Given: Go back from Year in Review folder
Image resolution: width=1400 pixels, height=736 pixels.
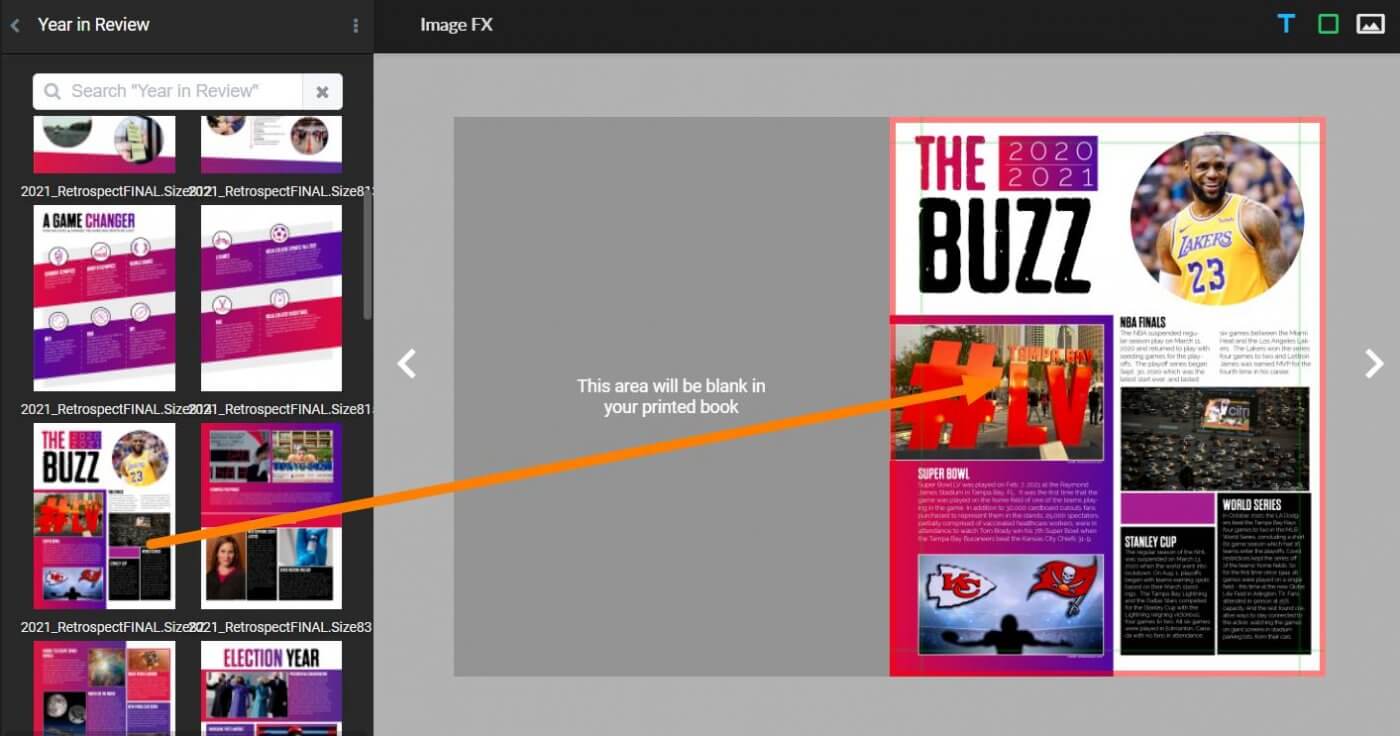Looking at the screenshot, I should point(15,25).
